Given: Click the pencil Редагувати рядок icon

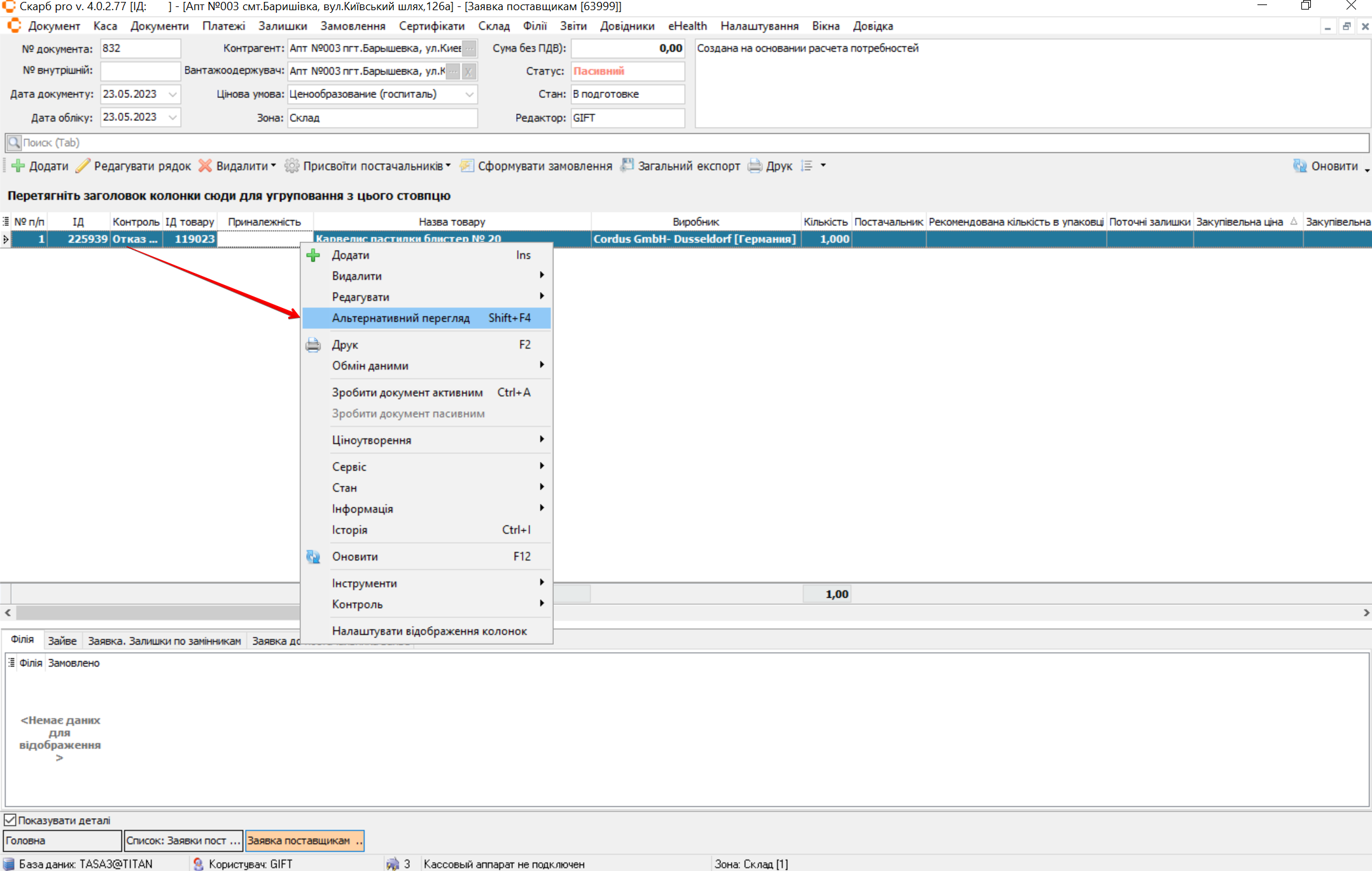Looking at the screenshot, I should point(83,166).
